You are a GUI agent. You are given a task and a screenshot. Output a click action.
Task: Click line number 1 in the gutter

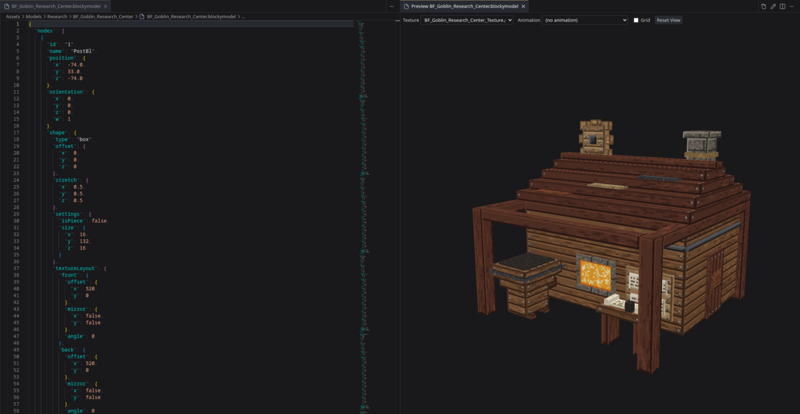[18, 24]
